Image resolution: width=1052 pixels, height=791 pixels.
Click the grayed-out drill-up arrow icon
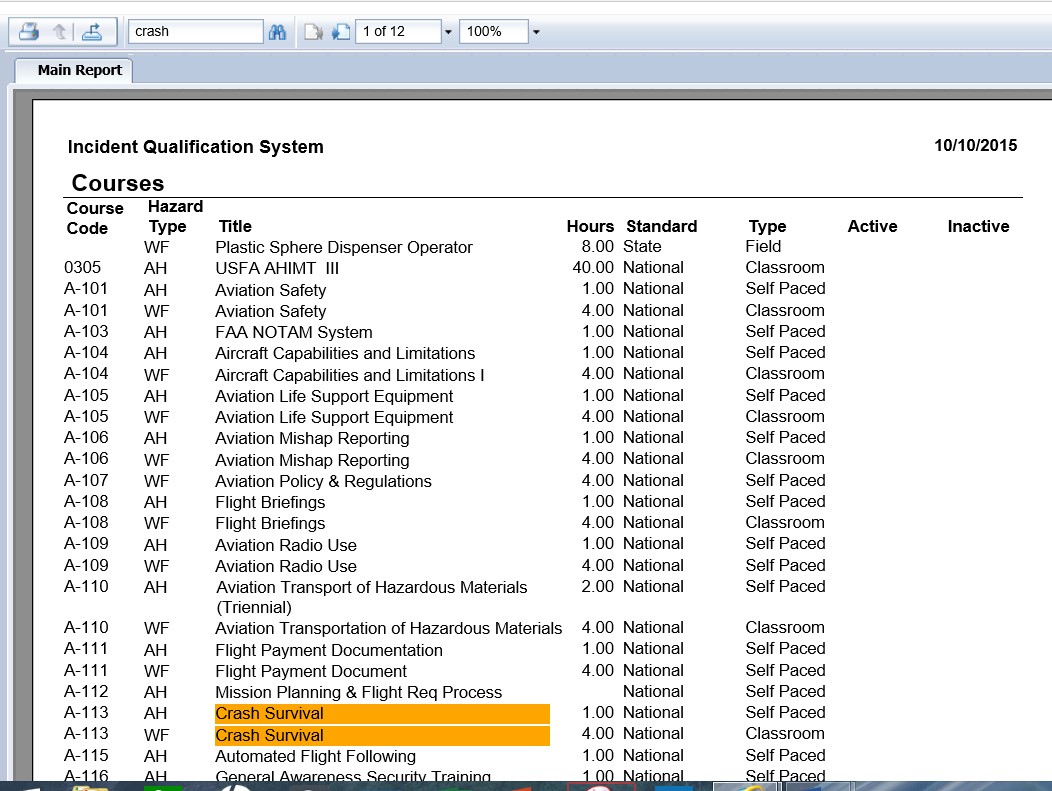(60, 32)
